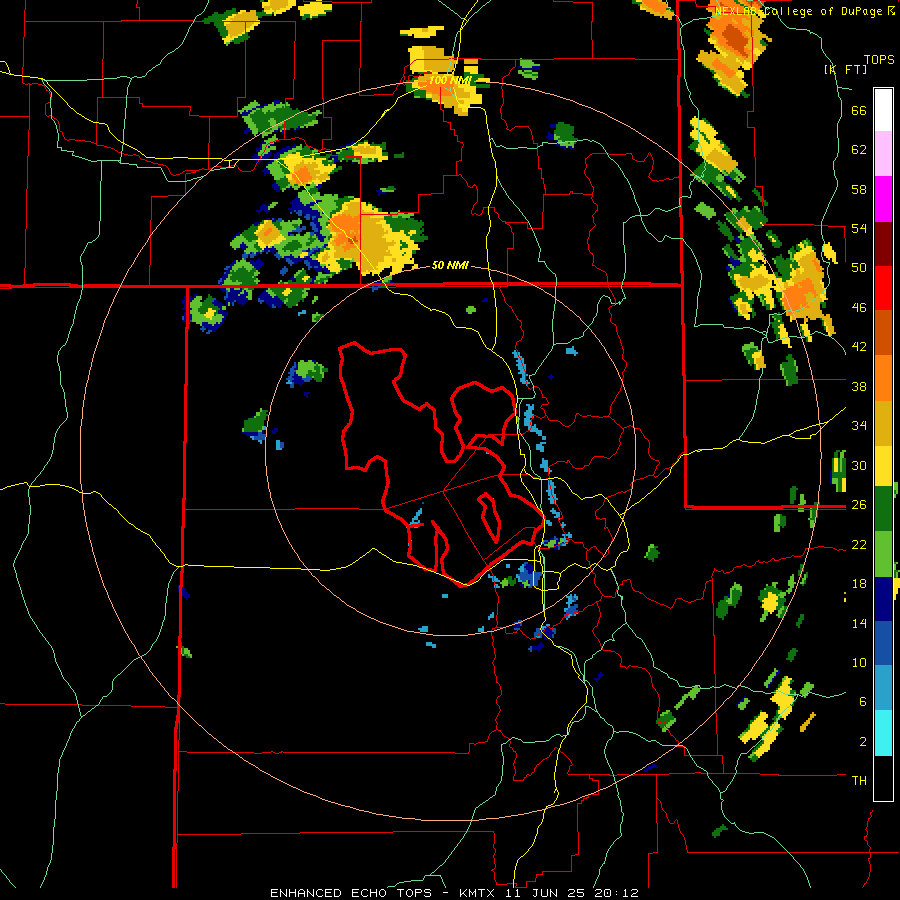Screen dimensions: 900x900
Task: Click the 6 legend value
Action: point(863,702)
